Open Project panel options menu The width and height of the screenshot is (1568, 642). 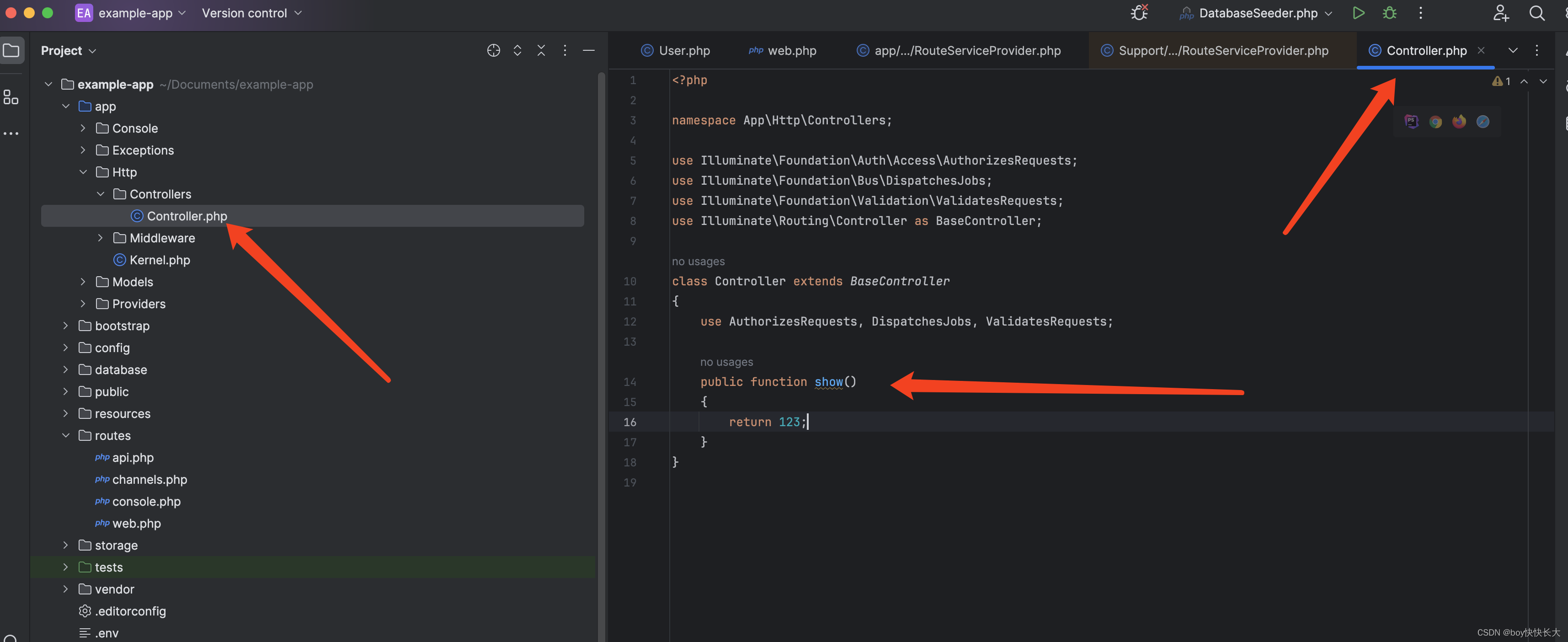point(565,51)
